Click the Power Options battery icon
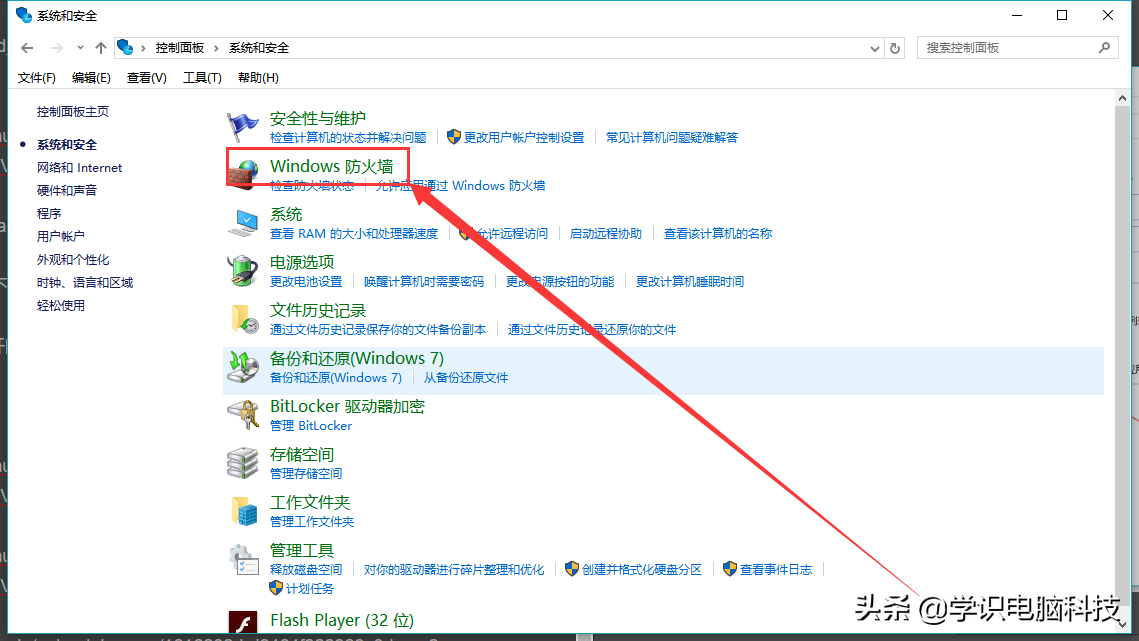 pyautogui.click(x=243, y=271)
